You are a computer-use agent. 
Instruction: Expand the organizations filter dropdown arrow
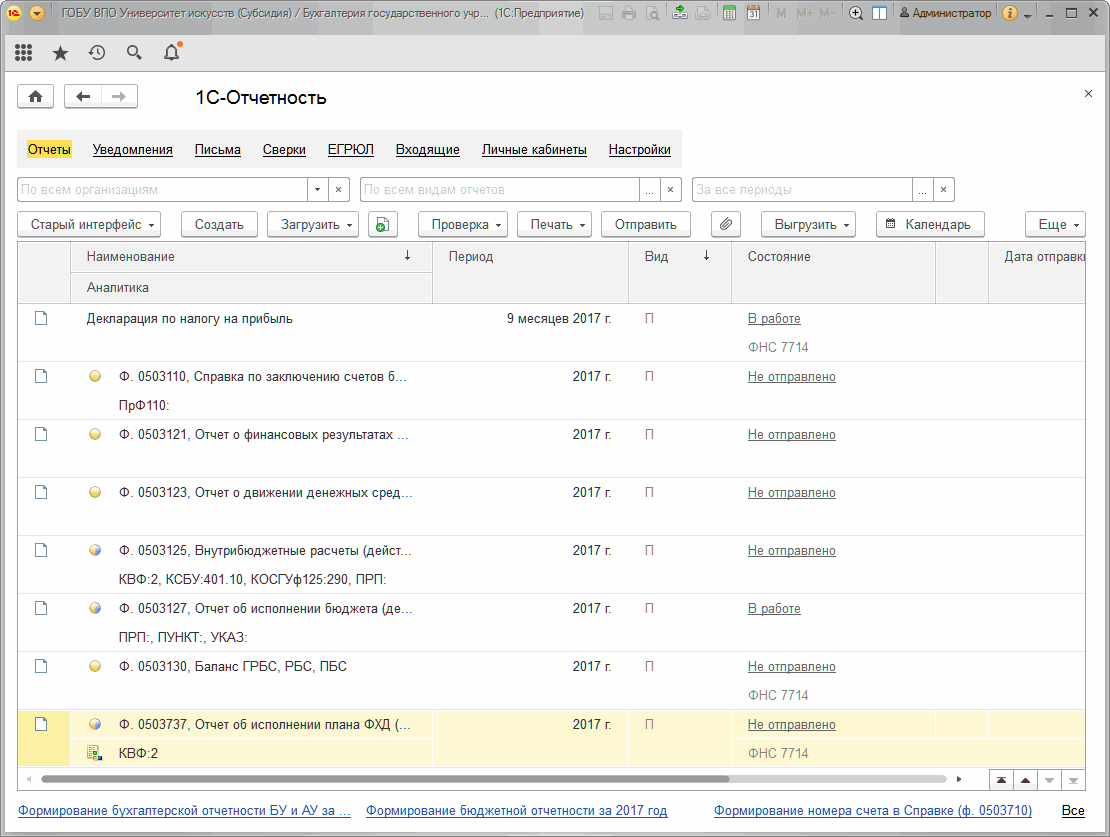(x=317, y=190)
